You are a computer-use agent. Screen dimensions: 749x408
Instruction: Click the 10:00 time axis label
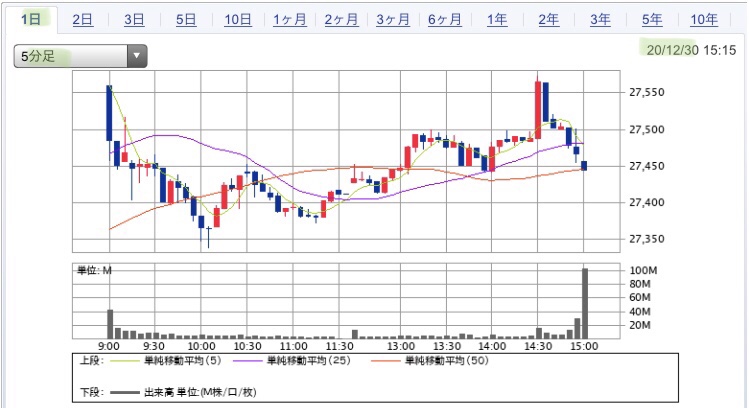point(201,346)
